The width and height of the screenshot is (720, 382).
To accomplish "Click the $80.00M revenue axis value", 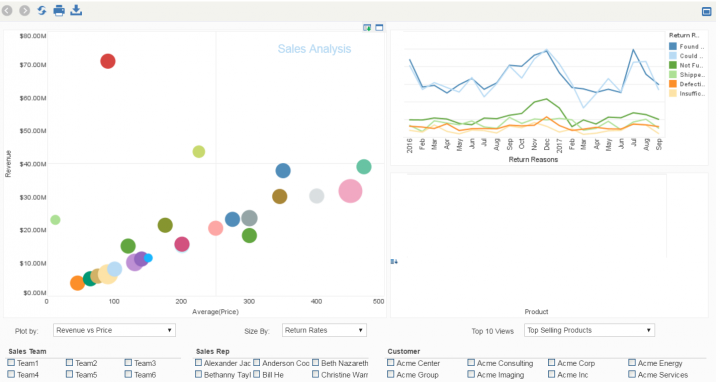I will tap(33, 36).
